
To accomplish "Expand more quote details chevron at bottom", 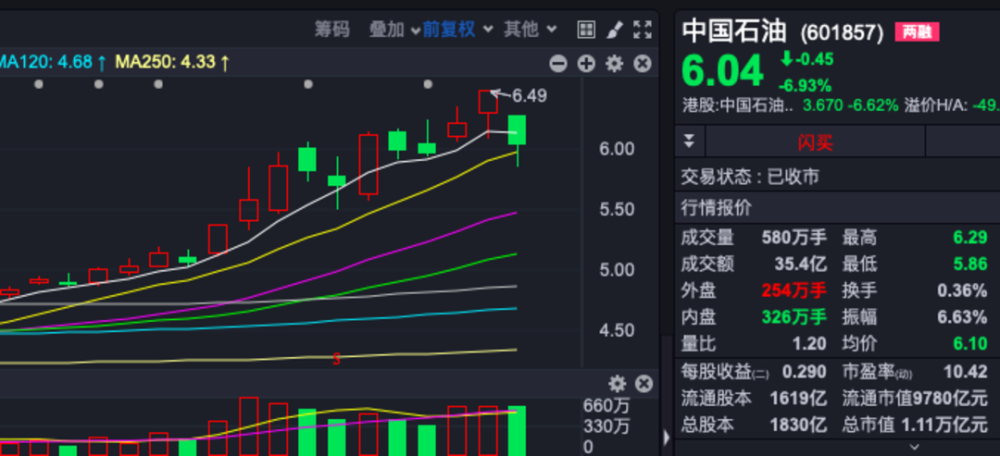I will click(x=914, y=447).
